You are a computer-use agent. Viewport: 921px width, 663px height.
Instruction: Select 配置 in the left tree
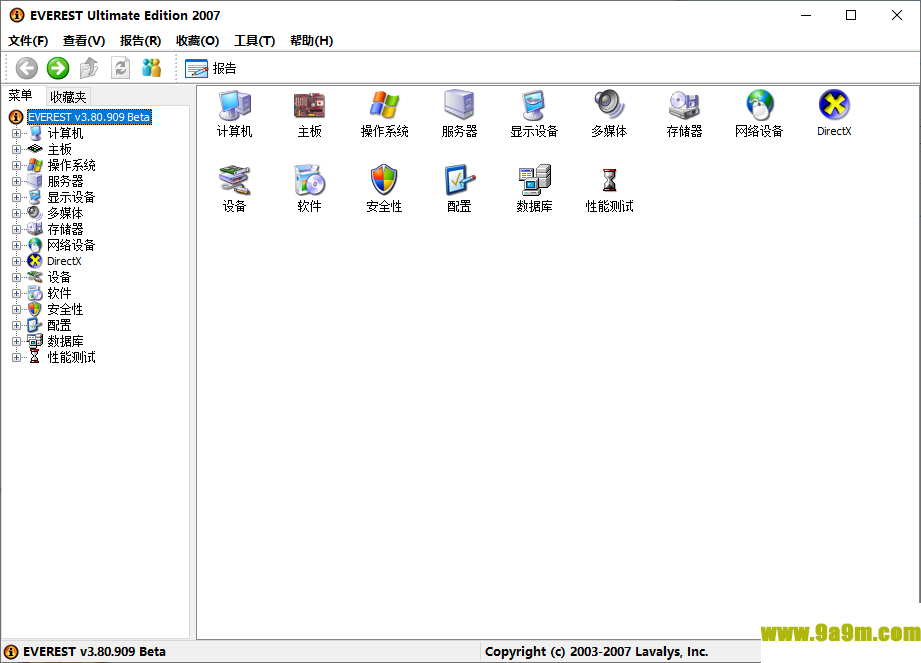(x=59, y=325)
